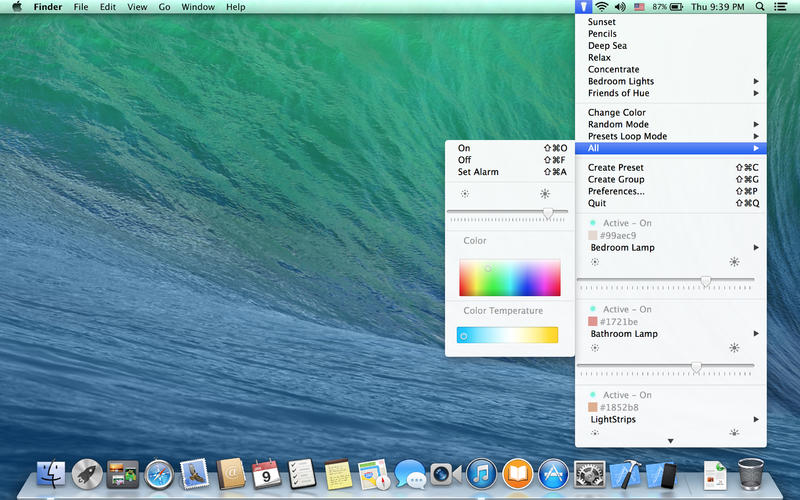Open Preferences from the menu
800x500 pixels.
pos(616,191)
